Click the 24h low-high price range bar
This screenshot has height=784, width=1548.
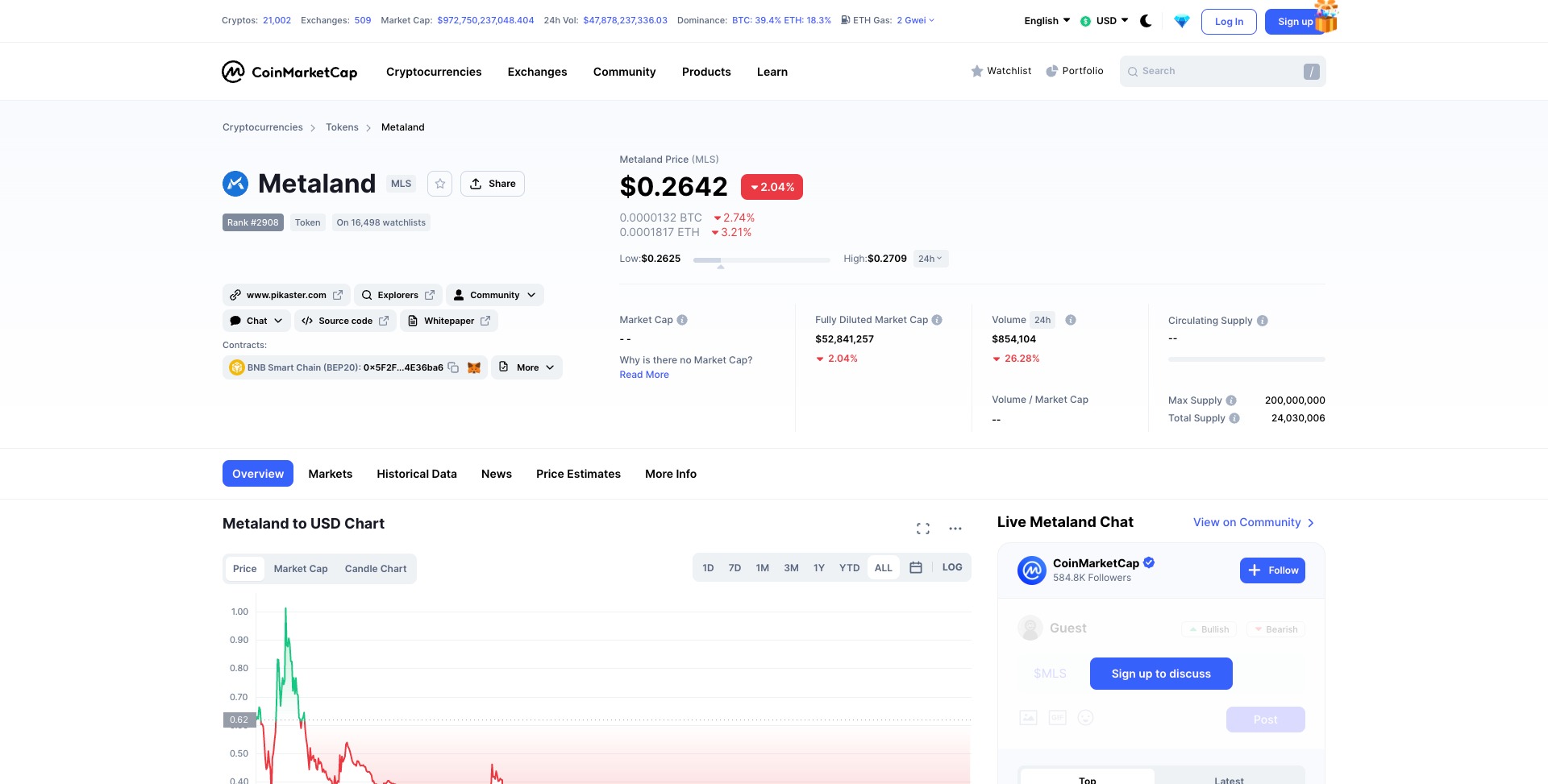tap(761, 260)
